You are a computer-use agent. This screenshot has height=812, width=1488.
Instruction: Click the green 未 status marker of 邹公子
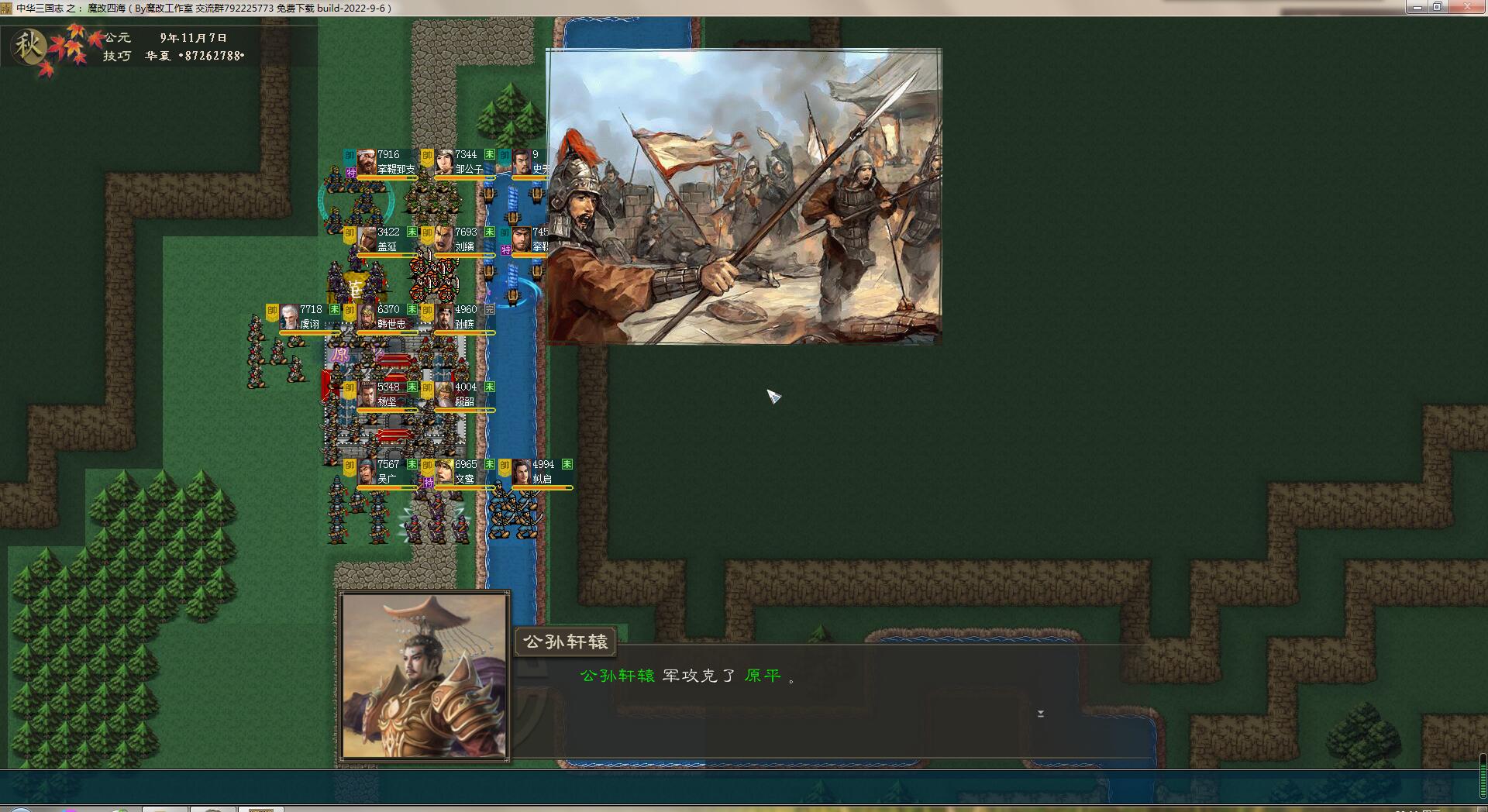(x=490, y=154)
